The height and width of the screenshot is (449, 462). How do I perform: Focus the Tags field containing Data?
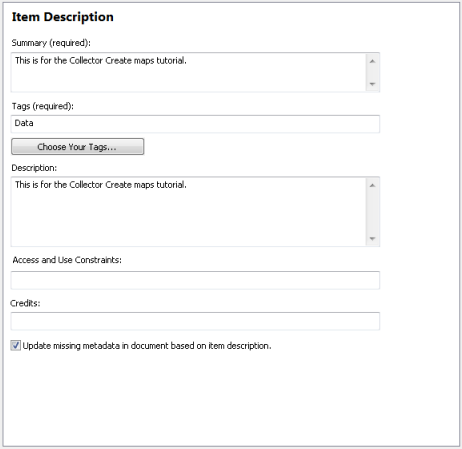[195, 124]
